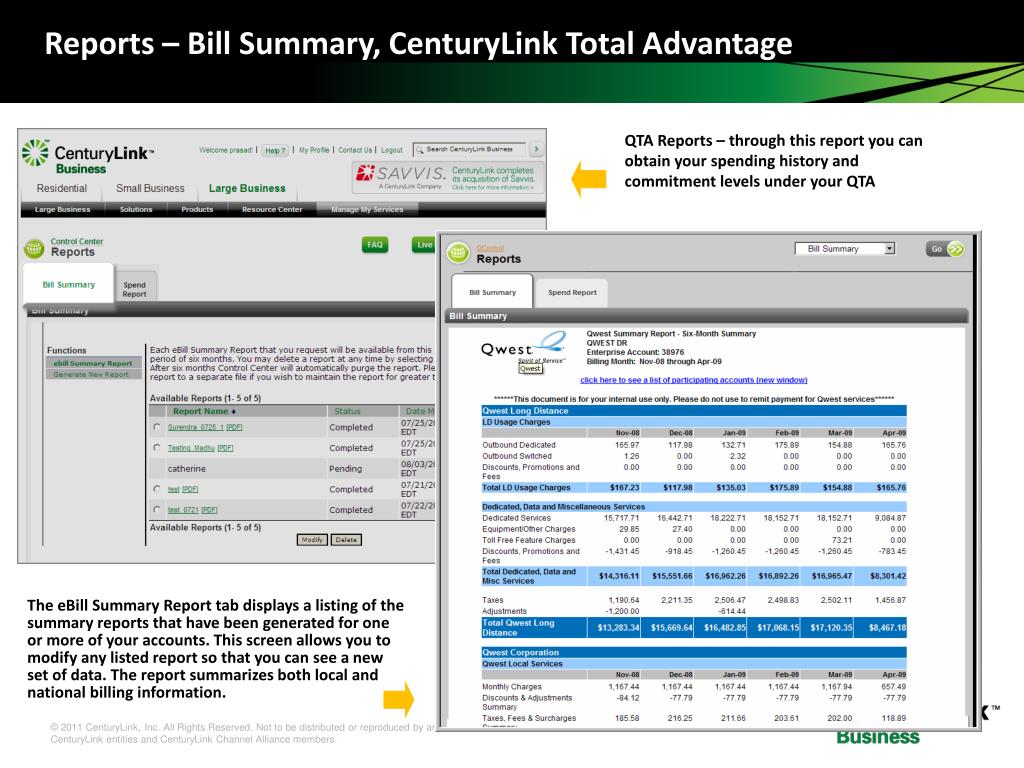Click the Qwest Long Distance section header
The image size is (1024, 768).
(694, 411)
